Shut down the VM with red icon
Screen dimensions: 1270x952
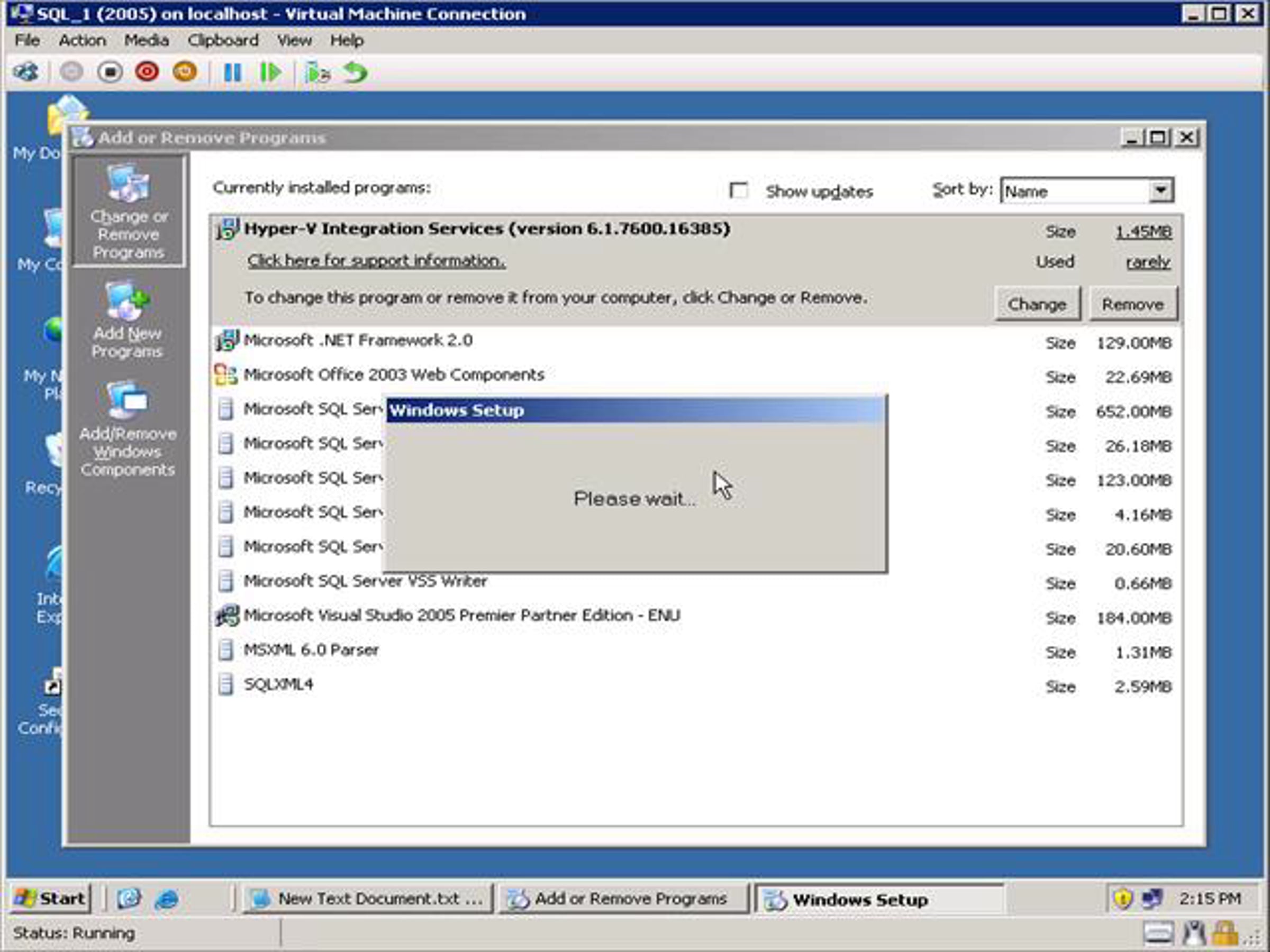(147, 72)
